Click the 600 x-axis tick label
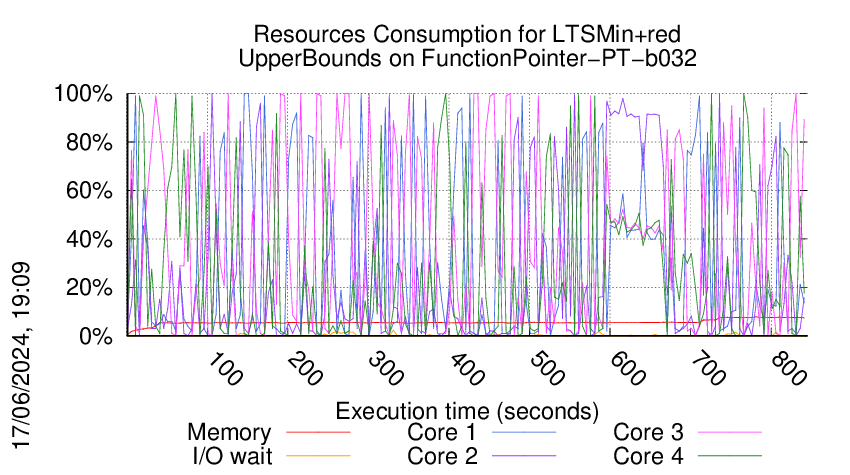The height and width of the screenshot is (475, 850). pos(628,369)
